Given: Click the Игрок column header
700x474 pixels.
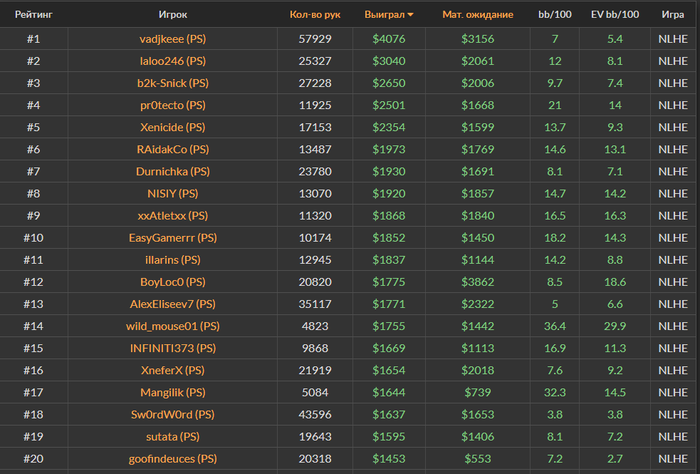Looking at the screenshot, I should tap(172, 15).
